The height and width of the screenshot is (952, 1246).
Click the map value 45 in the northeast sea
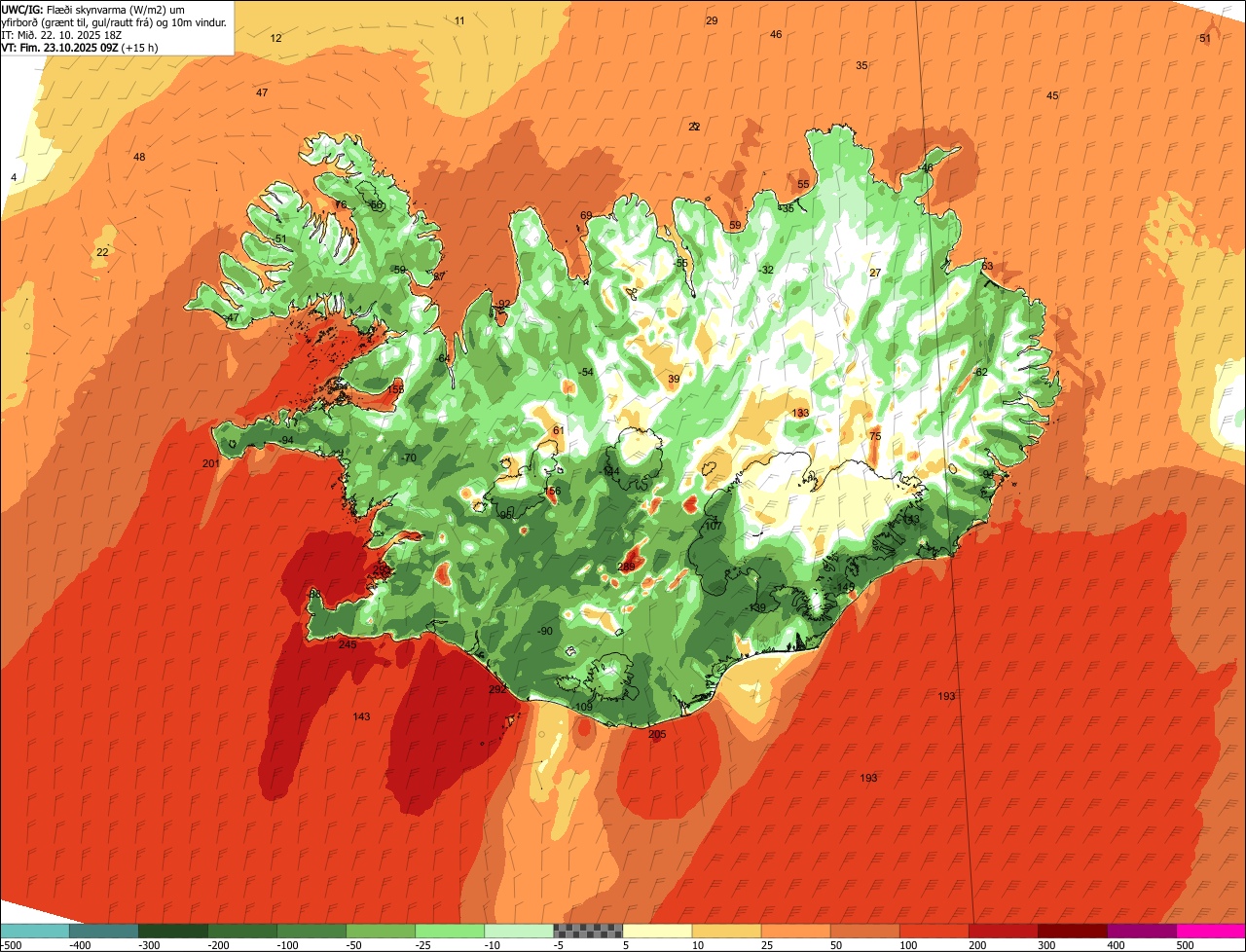[x=1052, y=96]
